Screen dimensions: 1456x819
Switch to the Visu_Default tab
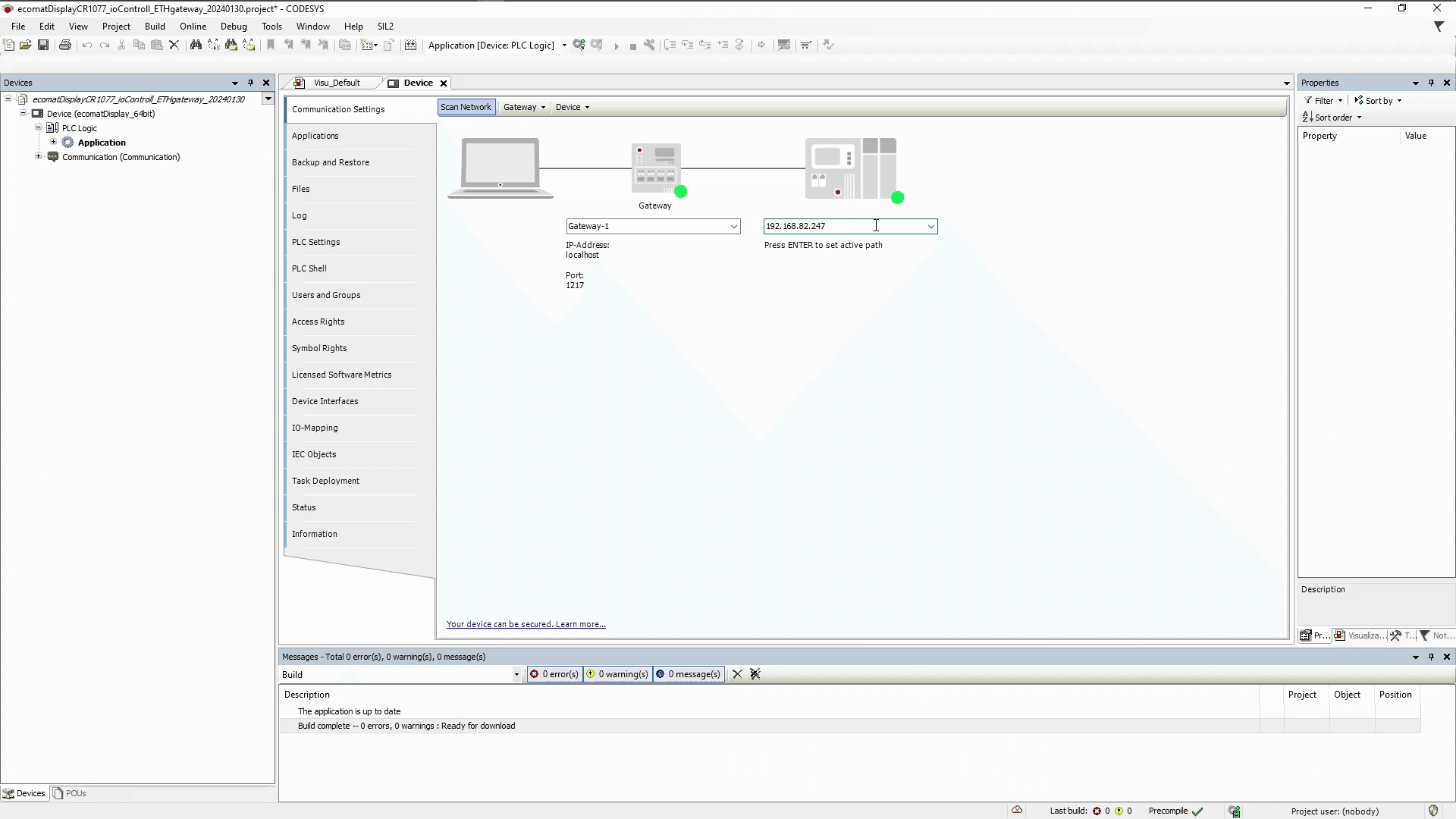pos(337,83)
